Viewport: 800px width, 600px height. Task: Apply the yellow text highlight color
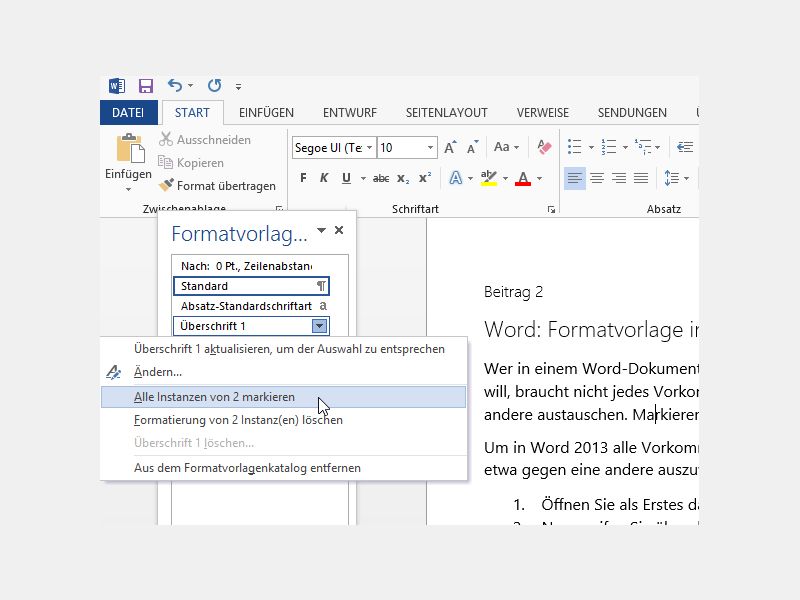(489, 178)
